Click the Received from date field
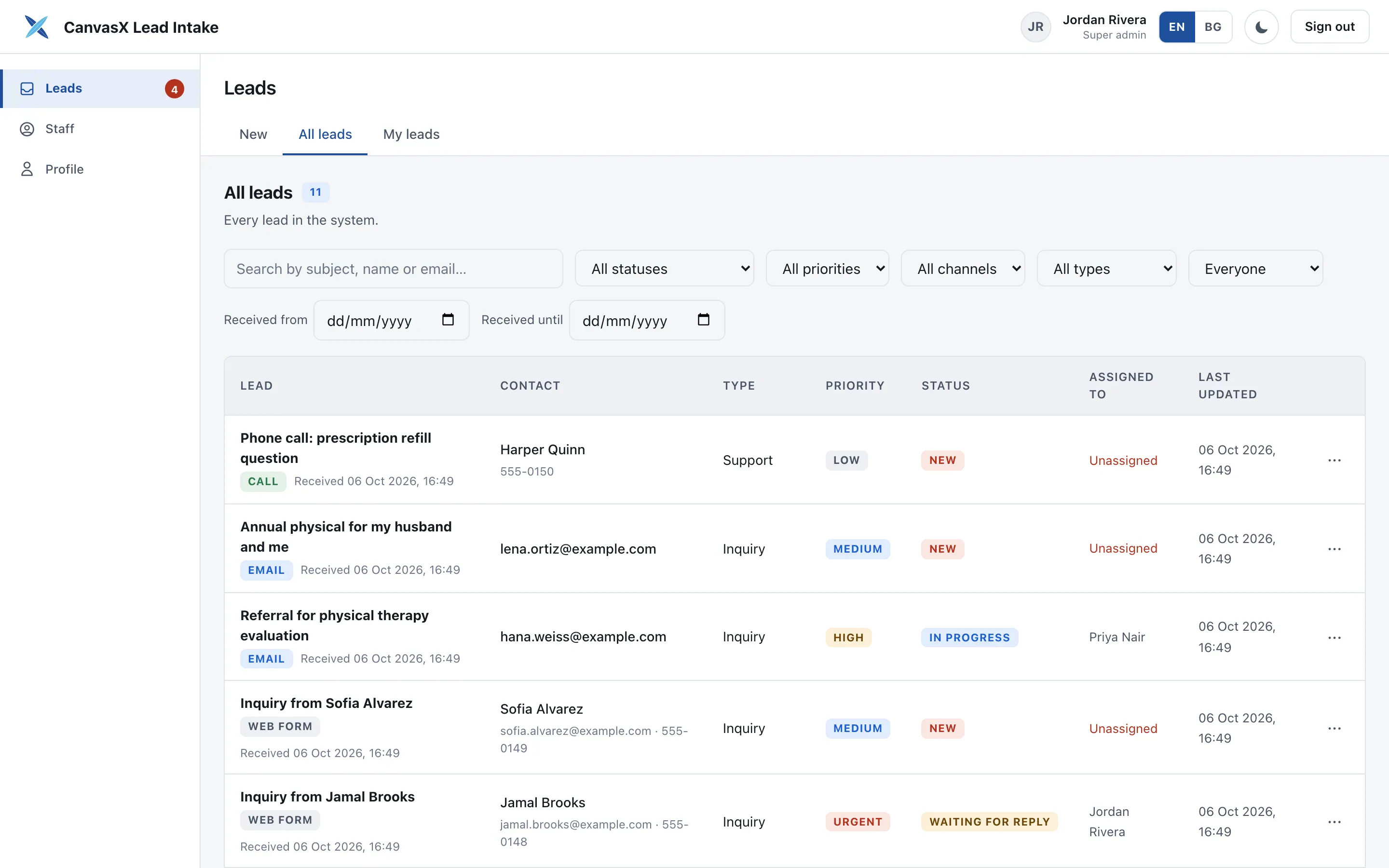Screen dimensions: 1389x868 (392, 320)
